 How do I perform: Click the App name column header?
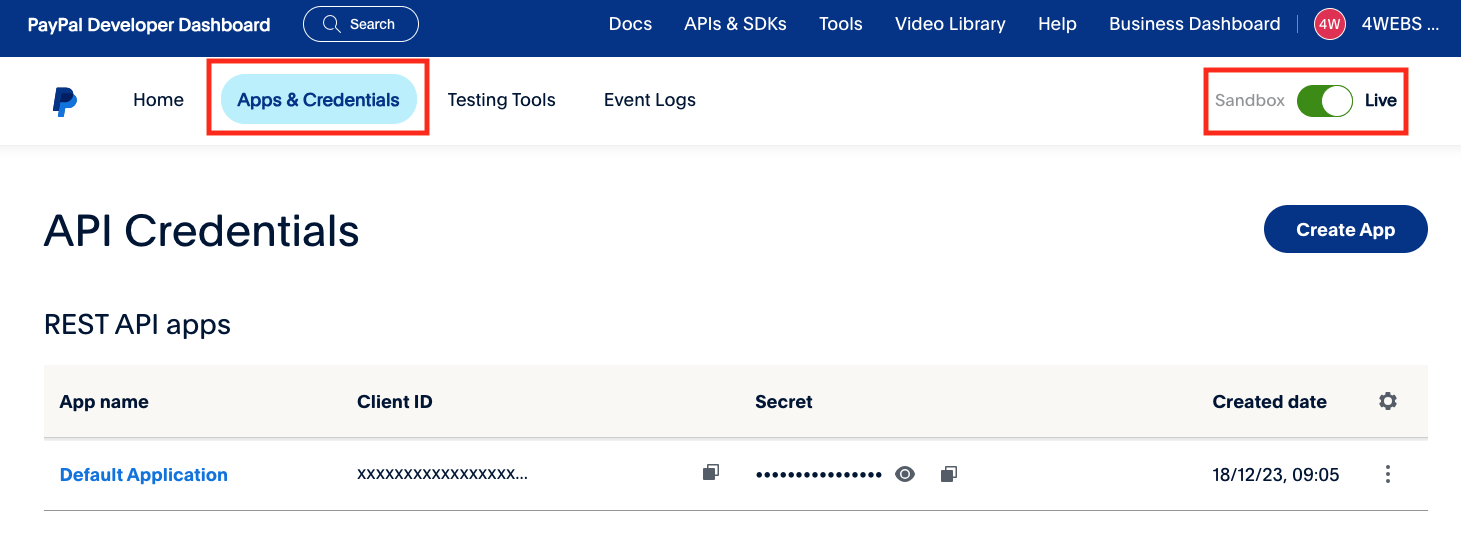104,402
